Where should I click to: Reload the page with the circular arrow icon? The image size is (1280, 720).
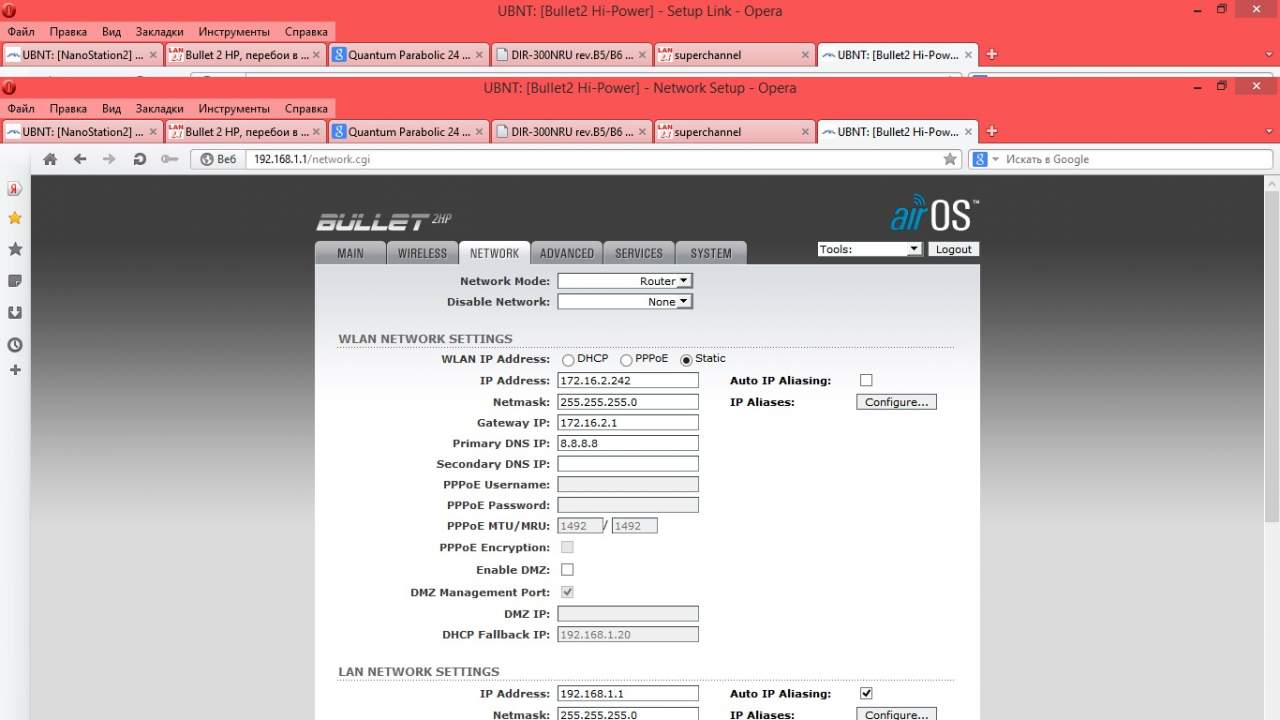(x=140, y=159)
